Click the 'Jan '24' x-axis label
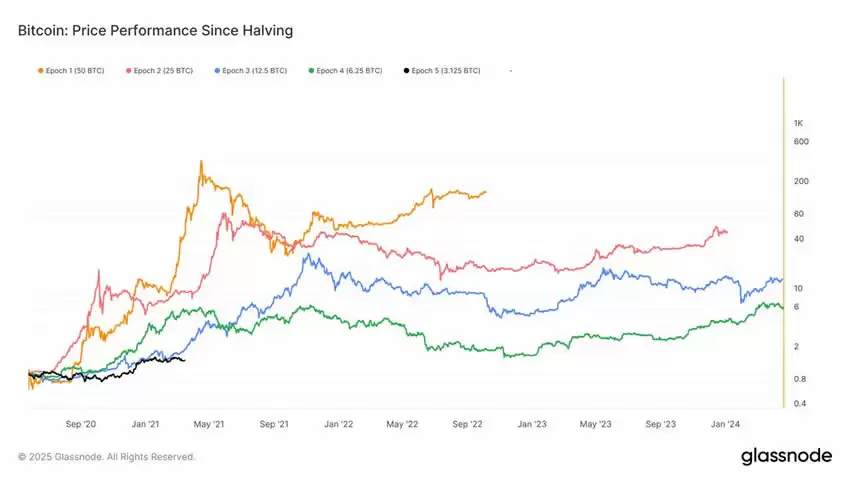Viewport: 850px width, 478px height. 725,424
